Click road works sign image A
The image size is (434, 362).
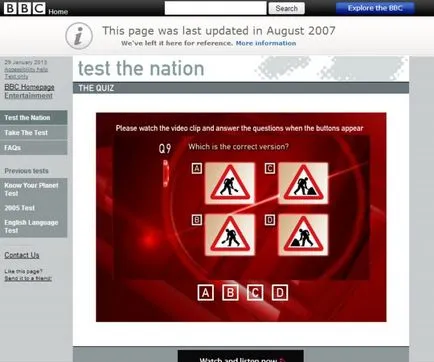click(230, 183)
